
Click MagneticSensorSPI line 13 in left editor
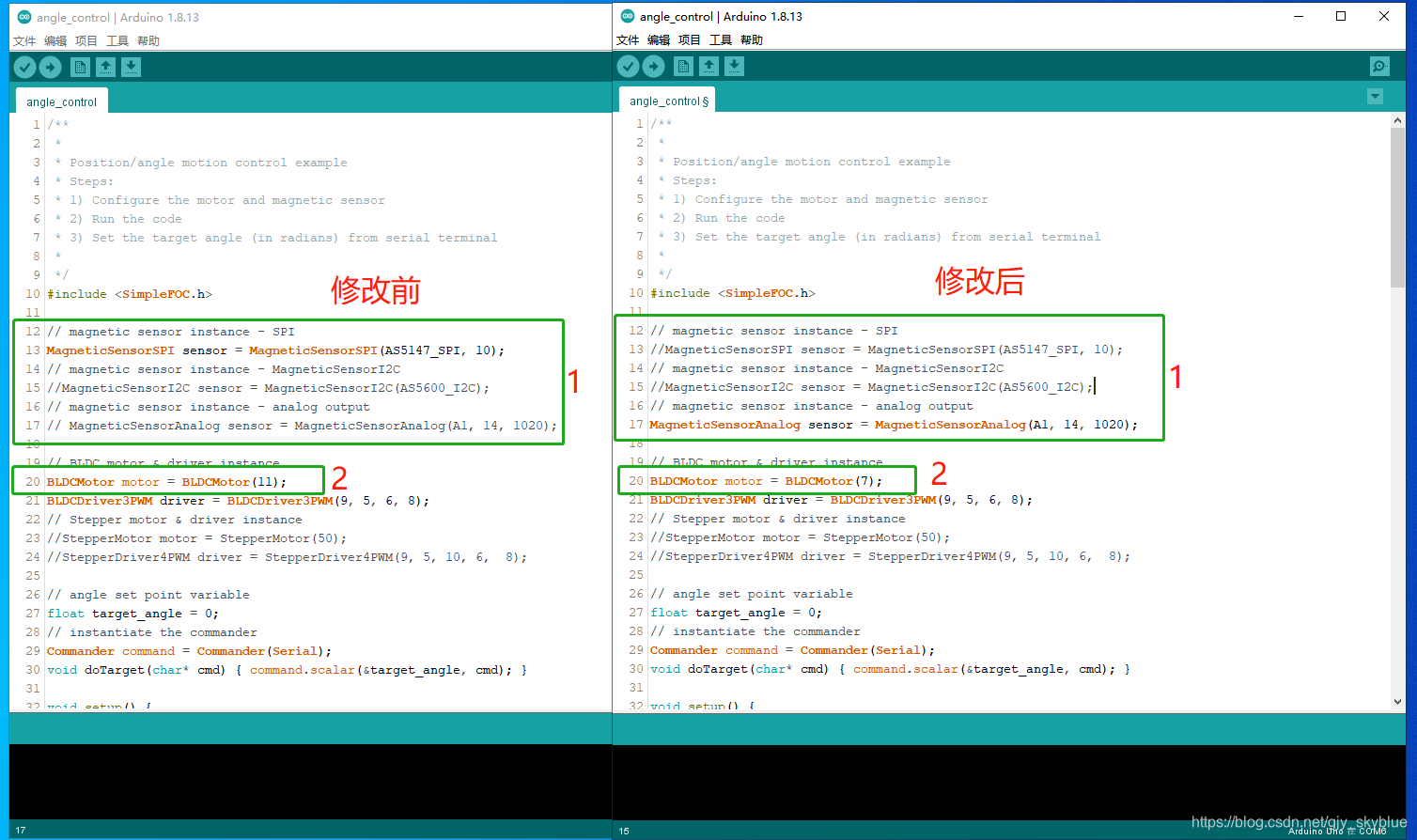[275, 350]
